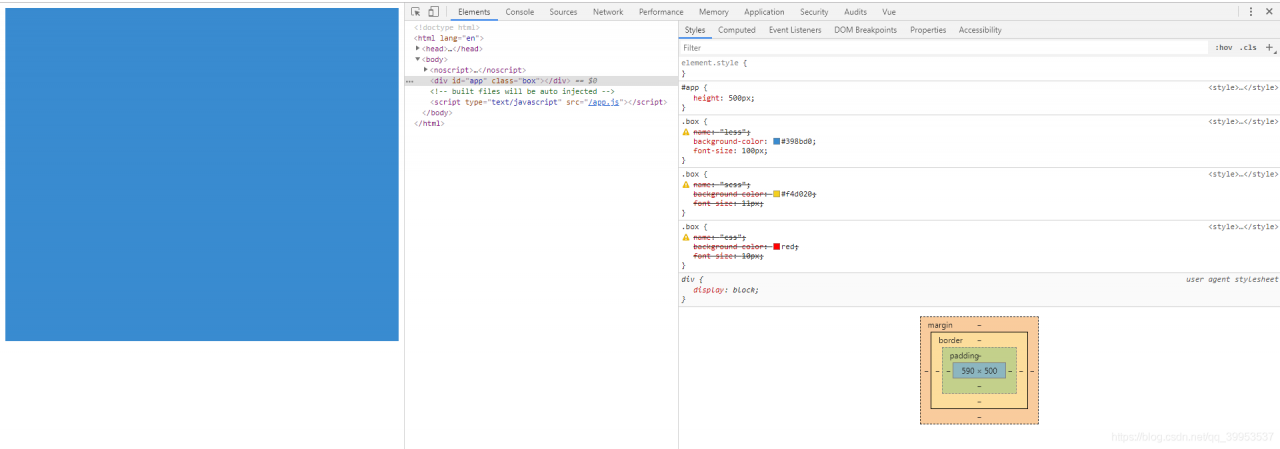The width and height of the screenshot is (1280, 449).
Task: Open the Audits tab
Action: pos(856,12)
